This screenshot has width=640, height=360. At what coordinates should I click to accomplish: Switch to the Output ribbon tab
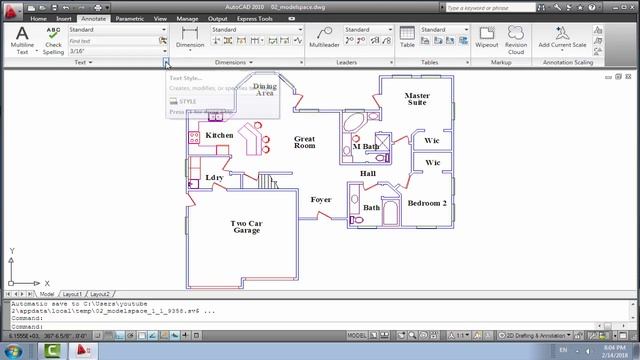218,19
